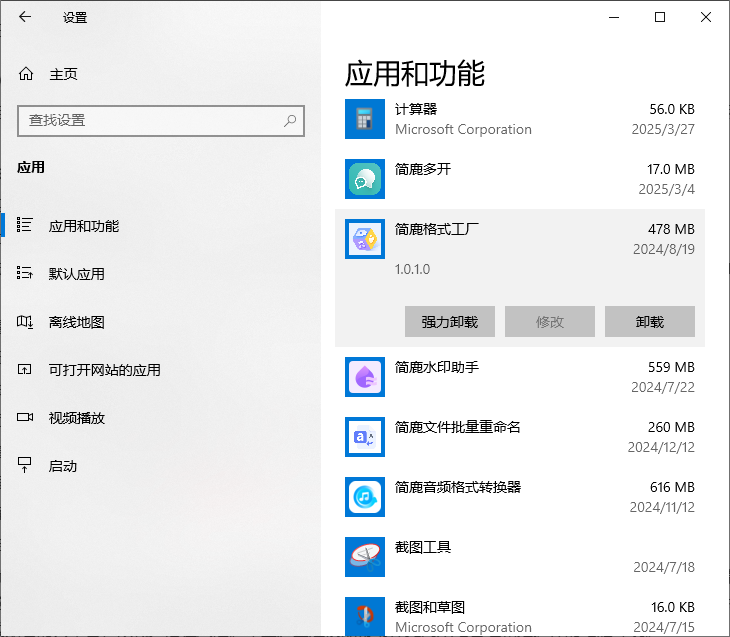This screenshot has width=730, height=637.
Task: Click the 简鹿文件批量重命名 app icon
Action: click(365, 437)
